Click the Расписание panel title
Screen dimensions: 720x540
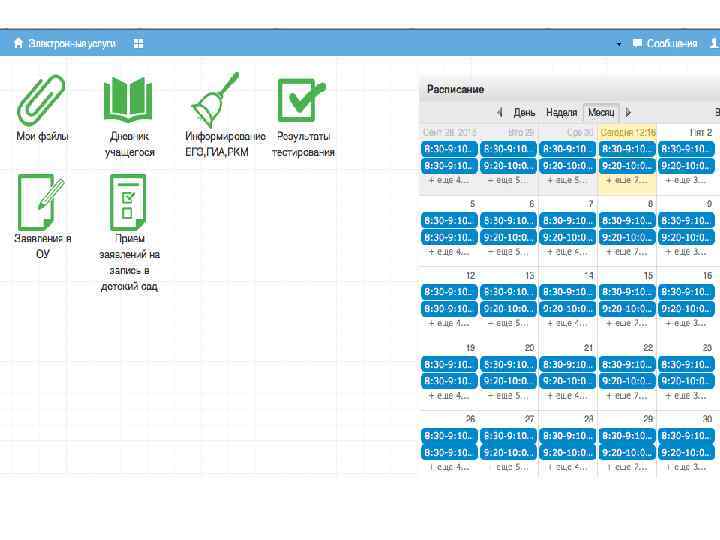click(x=455, y=89)
